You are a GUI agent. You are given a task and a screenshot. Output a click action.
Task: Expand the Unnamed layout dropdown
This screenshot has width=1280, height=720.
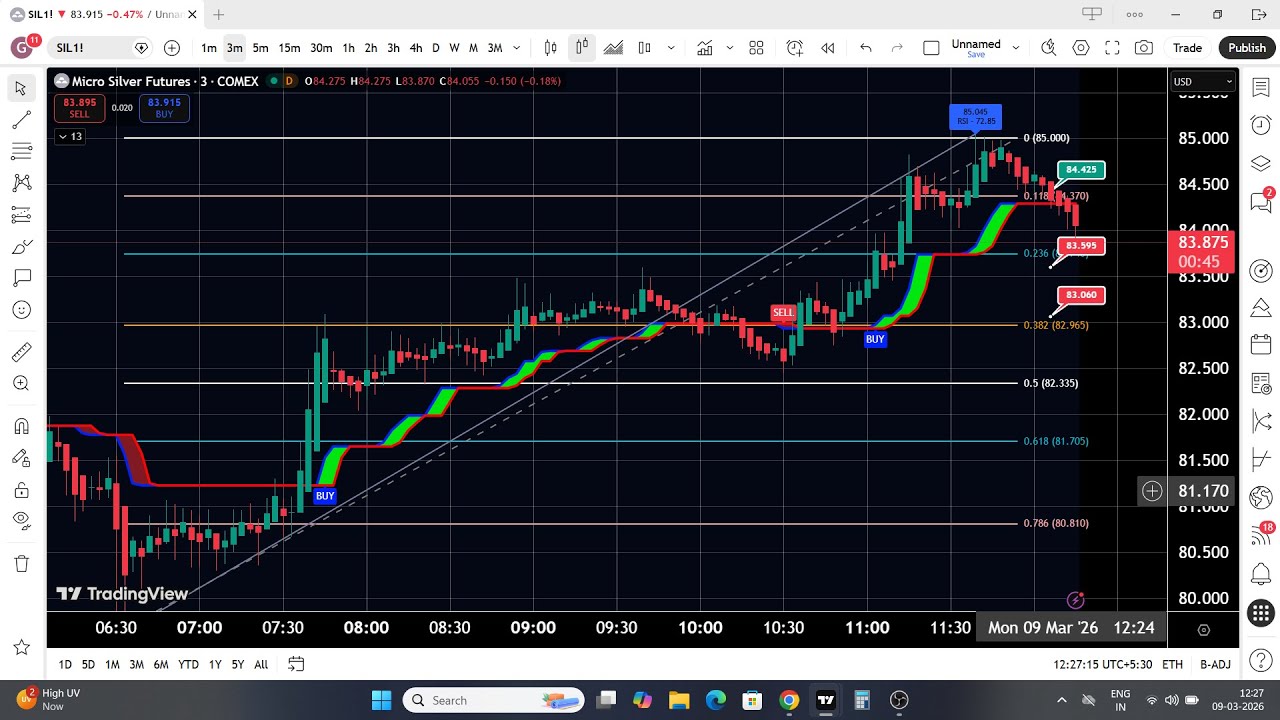pos(1016,48)
